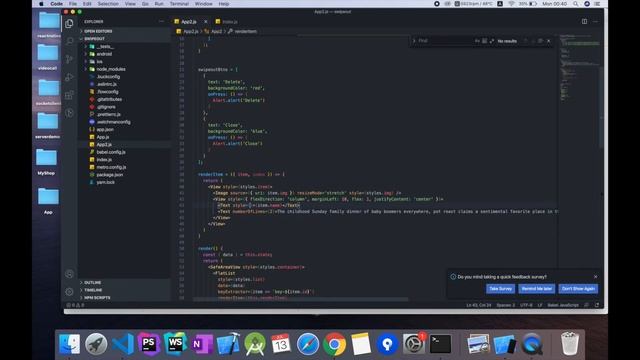This screenshot has height=360, width=640.
Task: Open WebStorm from the Dock
Action: coord(176,344)
